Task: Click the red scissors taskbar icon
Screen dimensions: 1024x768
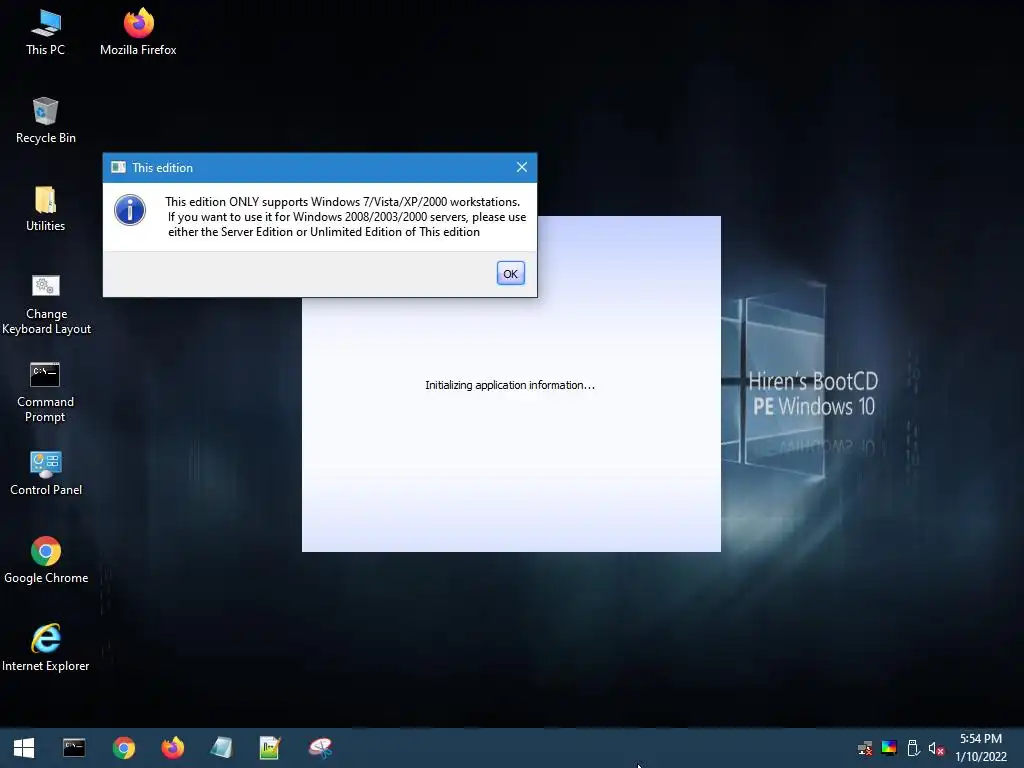Action: tap(320, 748)
